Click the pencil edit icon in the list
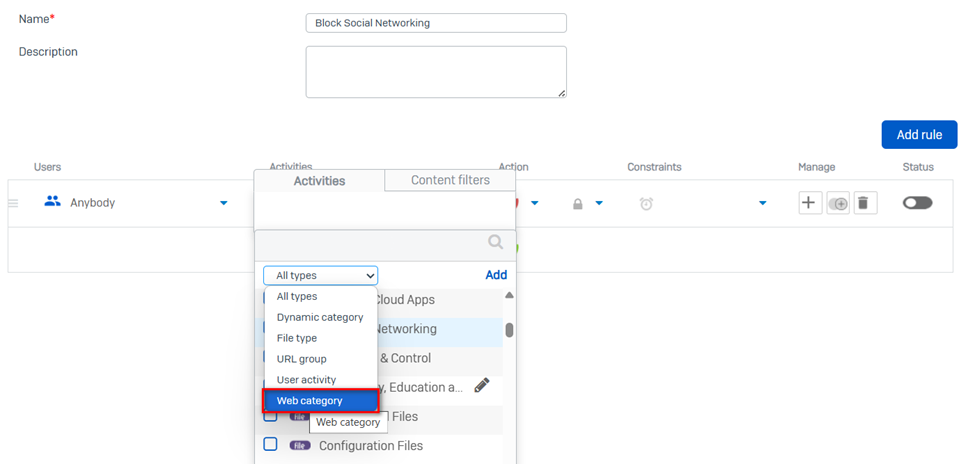The width and height of the screenshot is (975, 464). 482,386
